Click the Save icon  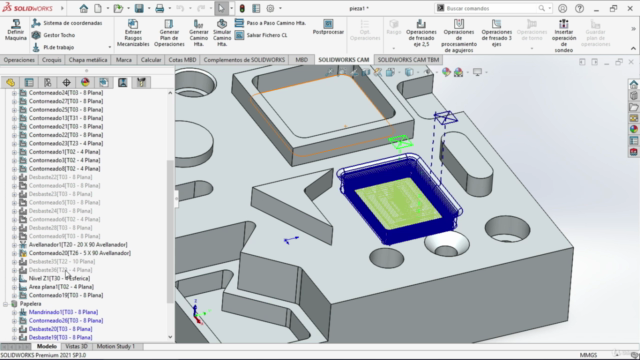(139, 8)
